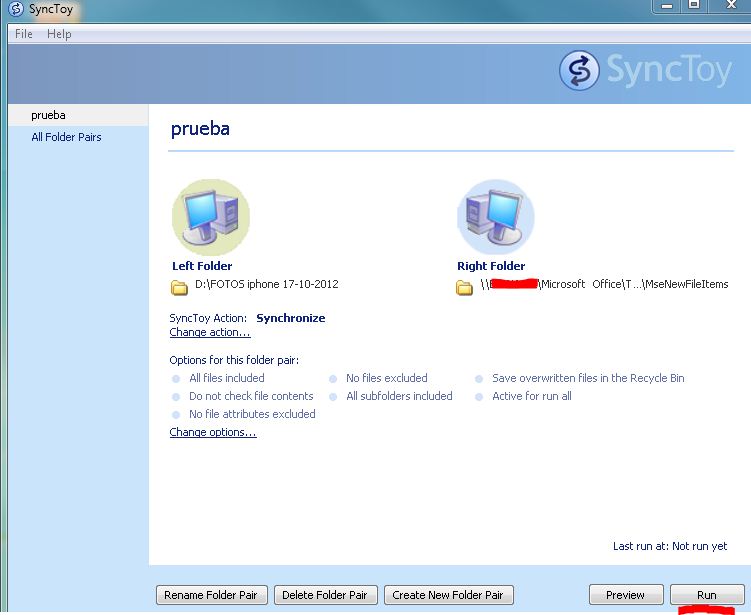Click the 'Last run at: Not run yet' status

[670, 546]
